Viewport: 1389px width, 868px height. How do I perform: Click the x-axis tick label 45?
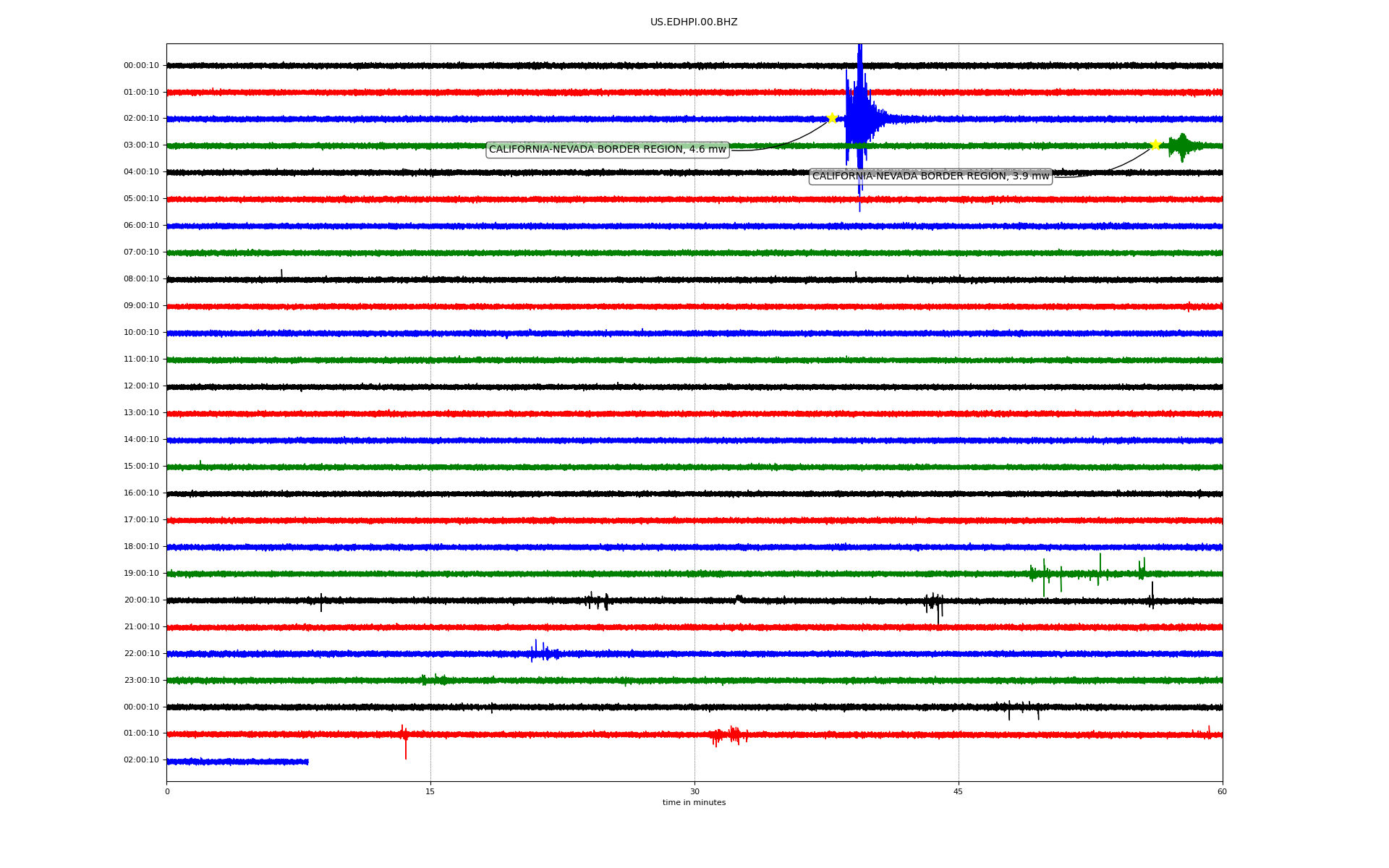(959, 791)
